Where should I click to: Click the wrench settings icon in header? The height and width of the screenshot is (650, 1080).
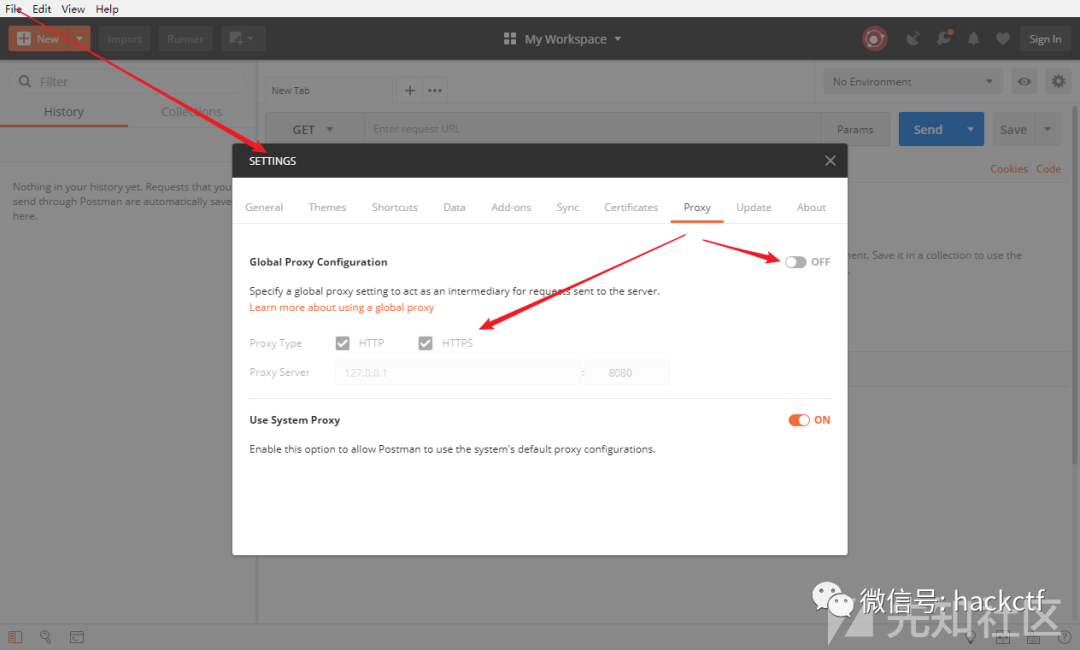tap(944, 38)
